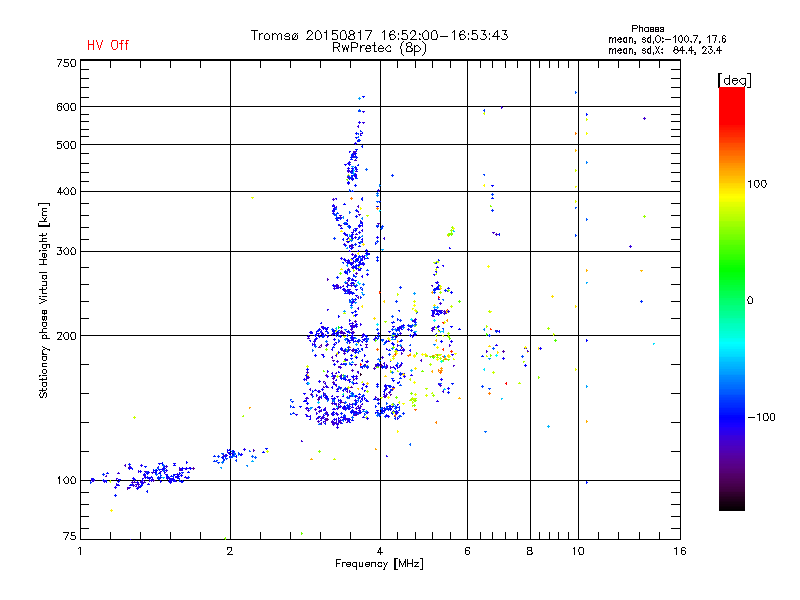Click the y-axis tick label '200'
The image size is (800, 600).
(66, 336)
